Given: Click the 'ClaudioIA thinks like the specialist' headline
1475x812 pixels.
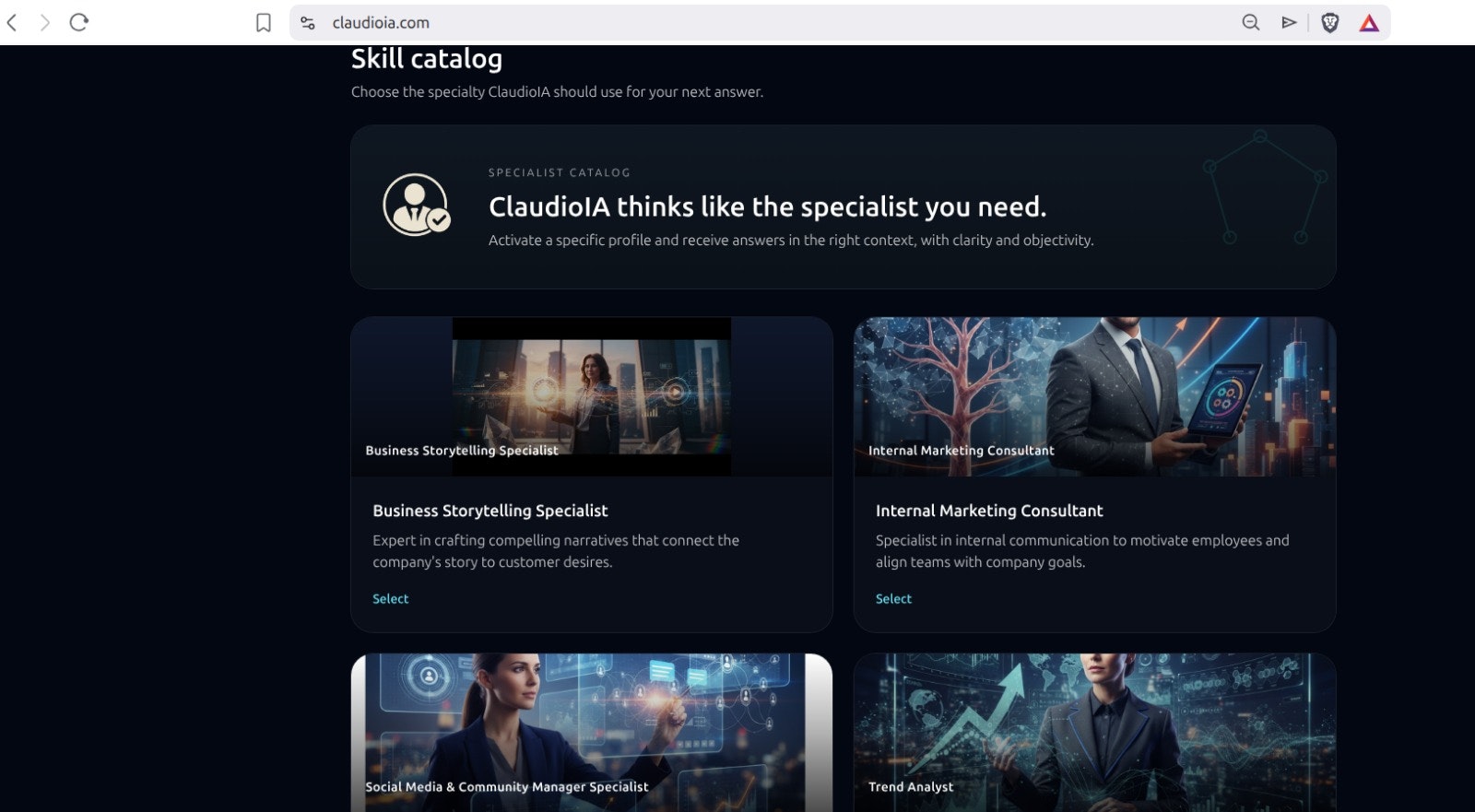Looking at the screenshot, I should tap(768, 206).
